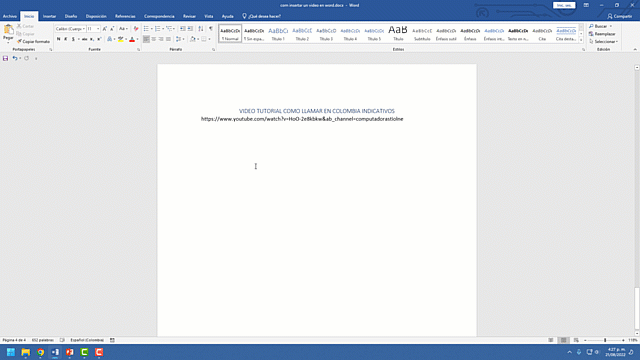
Task: Switch to web layout view in status bar
Action: pos(576,340)
